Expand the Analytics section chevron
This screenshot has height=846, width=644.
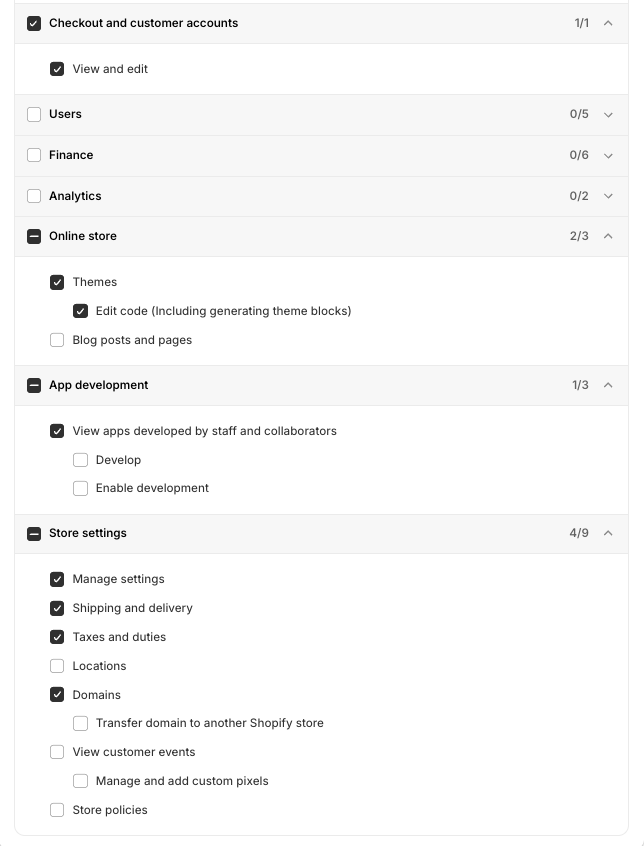click(x=608, y=196)
